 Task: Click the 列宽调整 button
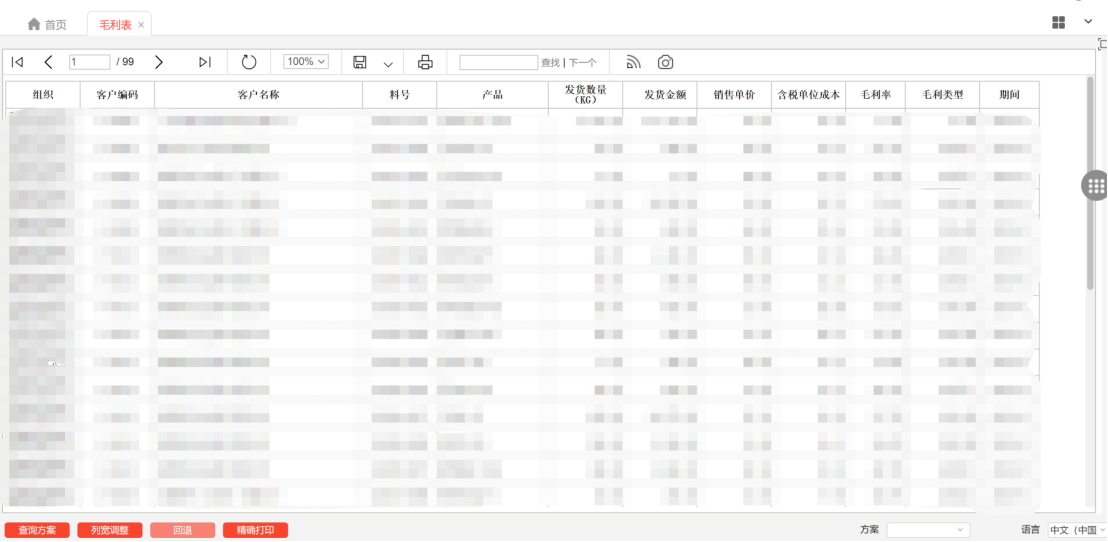110,530
